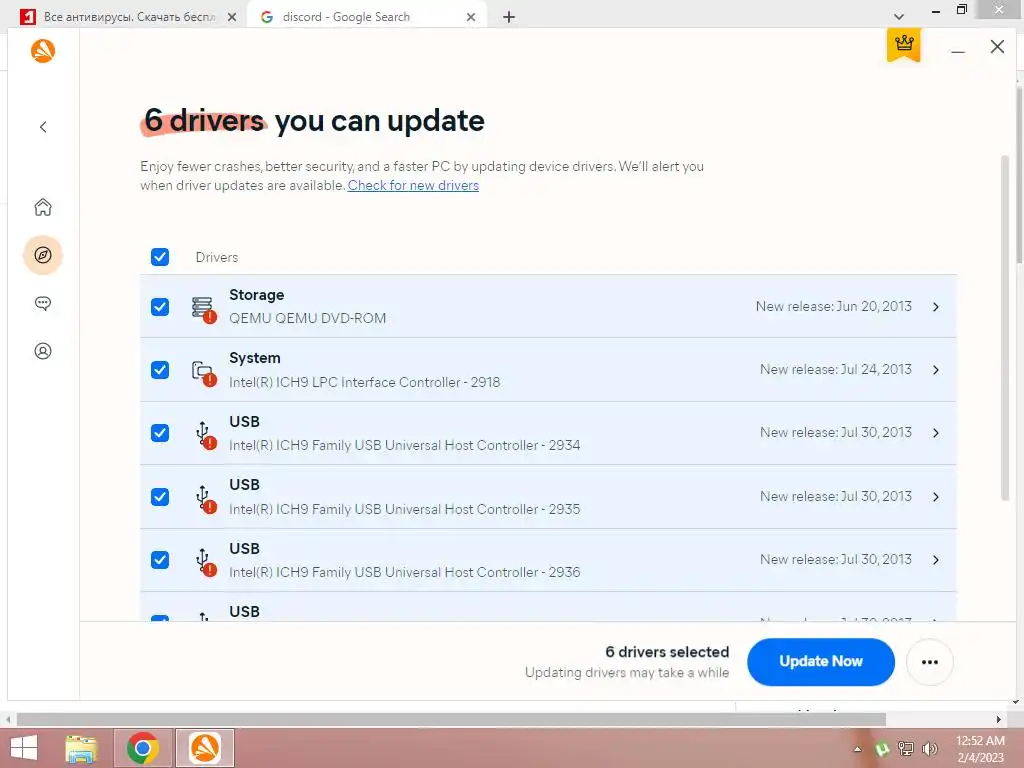Click USB icon for controller 2936
The height and width of the screenshot is (768, 1024).
tap(204, 562)
